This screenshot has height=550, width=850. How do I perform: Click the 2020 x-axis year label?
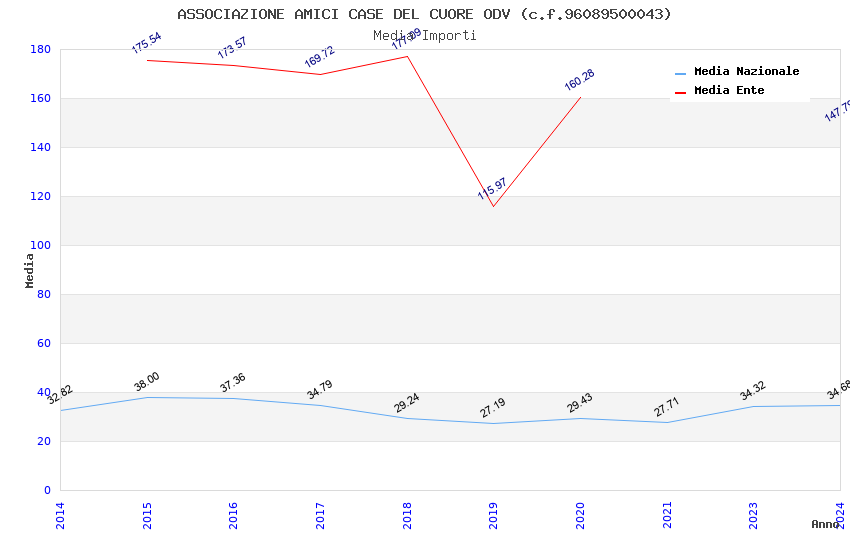click(x=580, y=515)
